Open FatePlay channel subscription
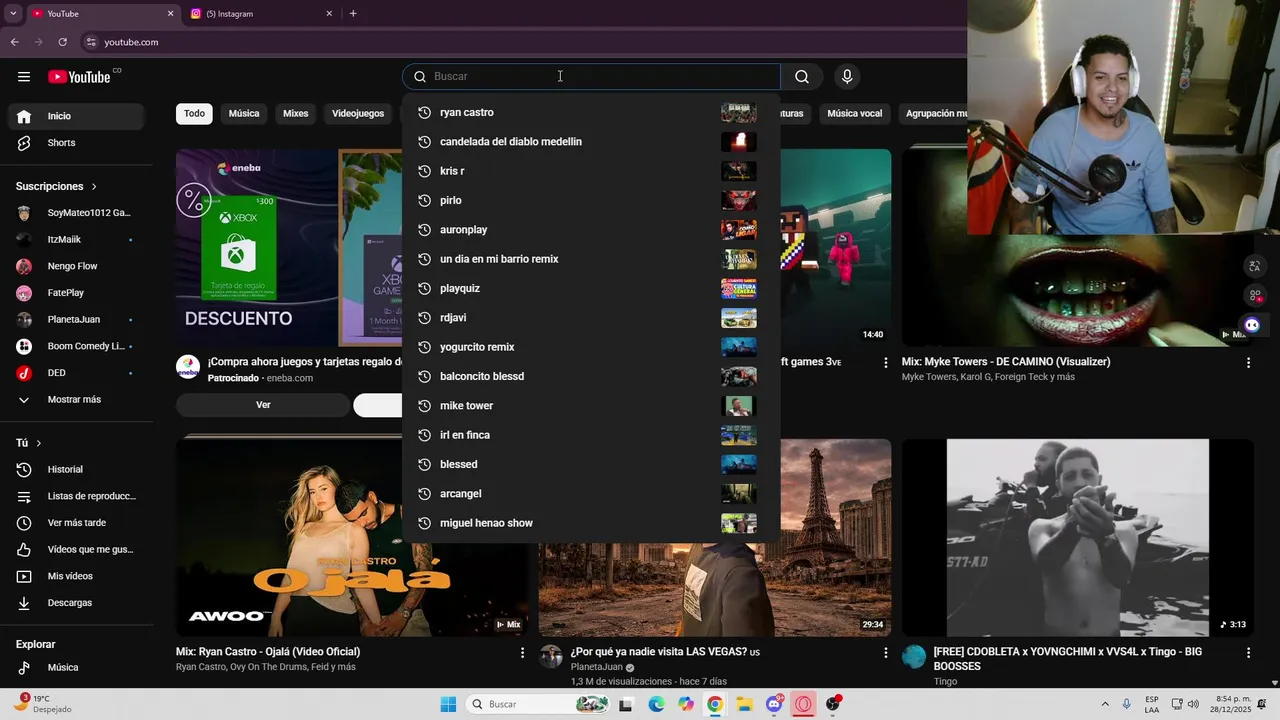This screenshot has width=1280, height=720. tap(76, 293)
